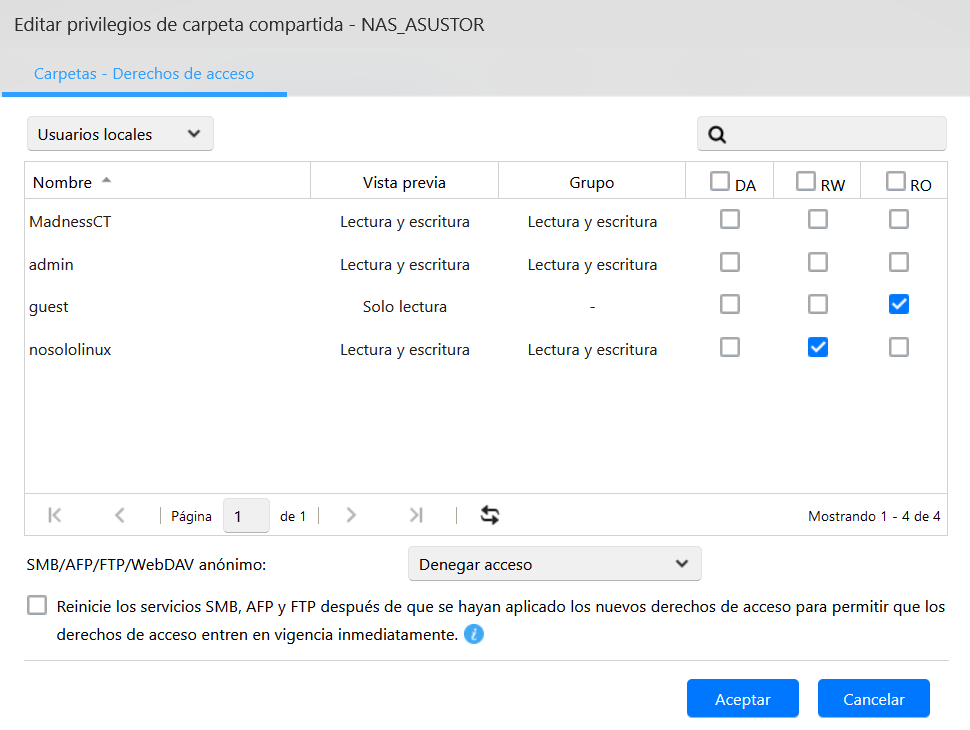Switch to Carpetas - Derechos de acceso tab
970x730 pixels.
click(144, 74)
